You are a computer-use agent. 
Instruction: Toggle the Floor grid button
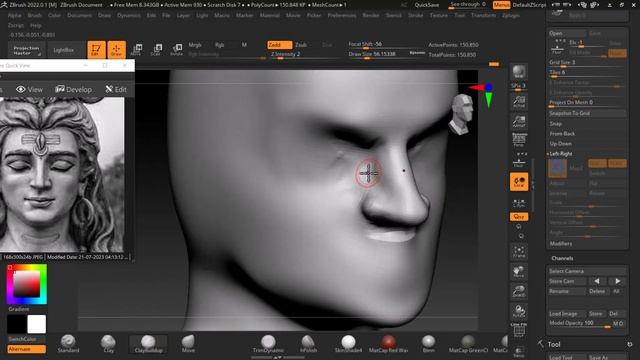click(519, 160)
